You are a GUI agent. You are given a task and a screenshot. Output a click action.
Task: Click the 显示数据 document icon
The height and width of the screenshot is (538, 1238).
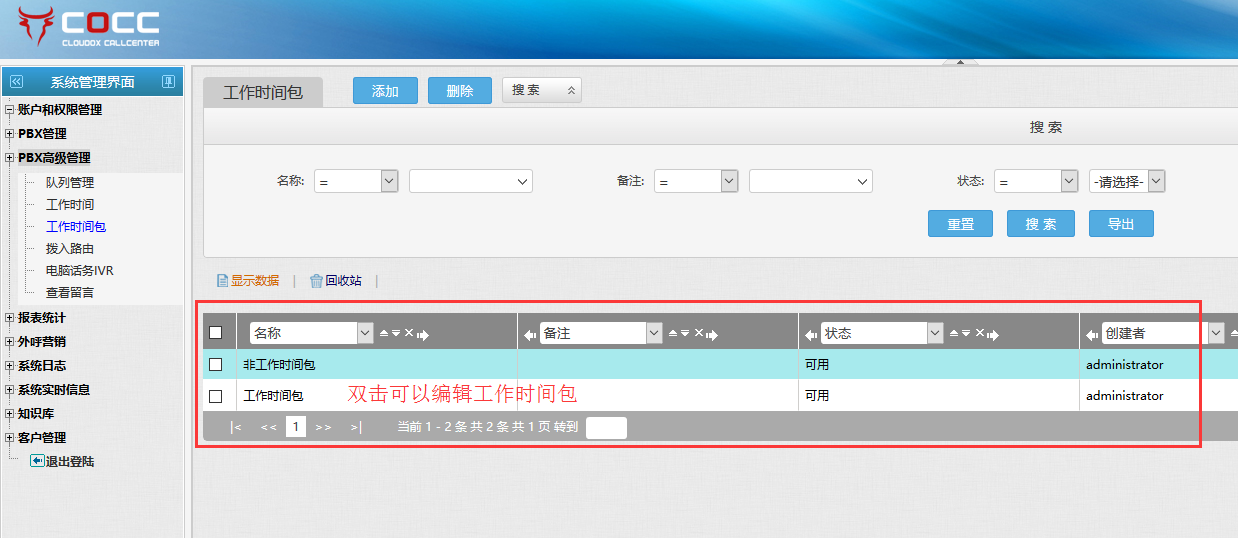pyautogui.click(x=222, y=281)
